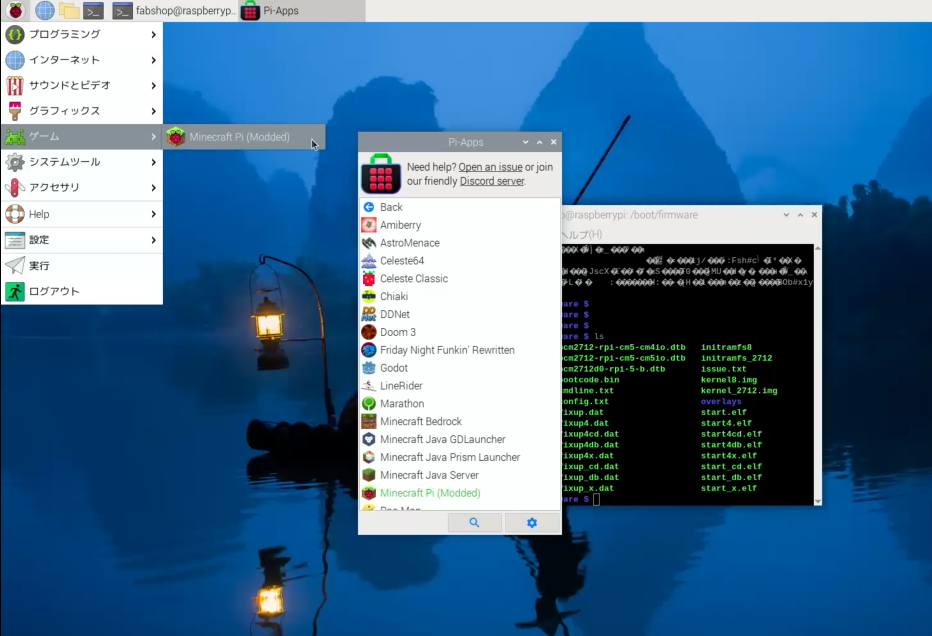
Task: Click the Marathon icon in Pi-Apps
Action: pos(369,403)
